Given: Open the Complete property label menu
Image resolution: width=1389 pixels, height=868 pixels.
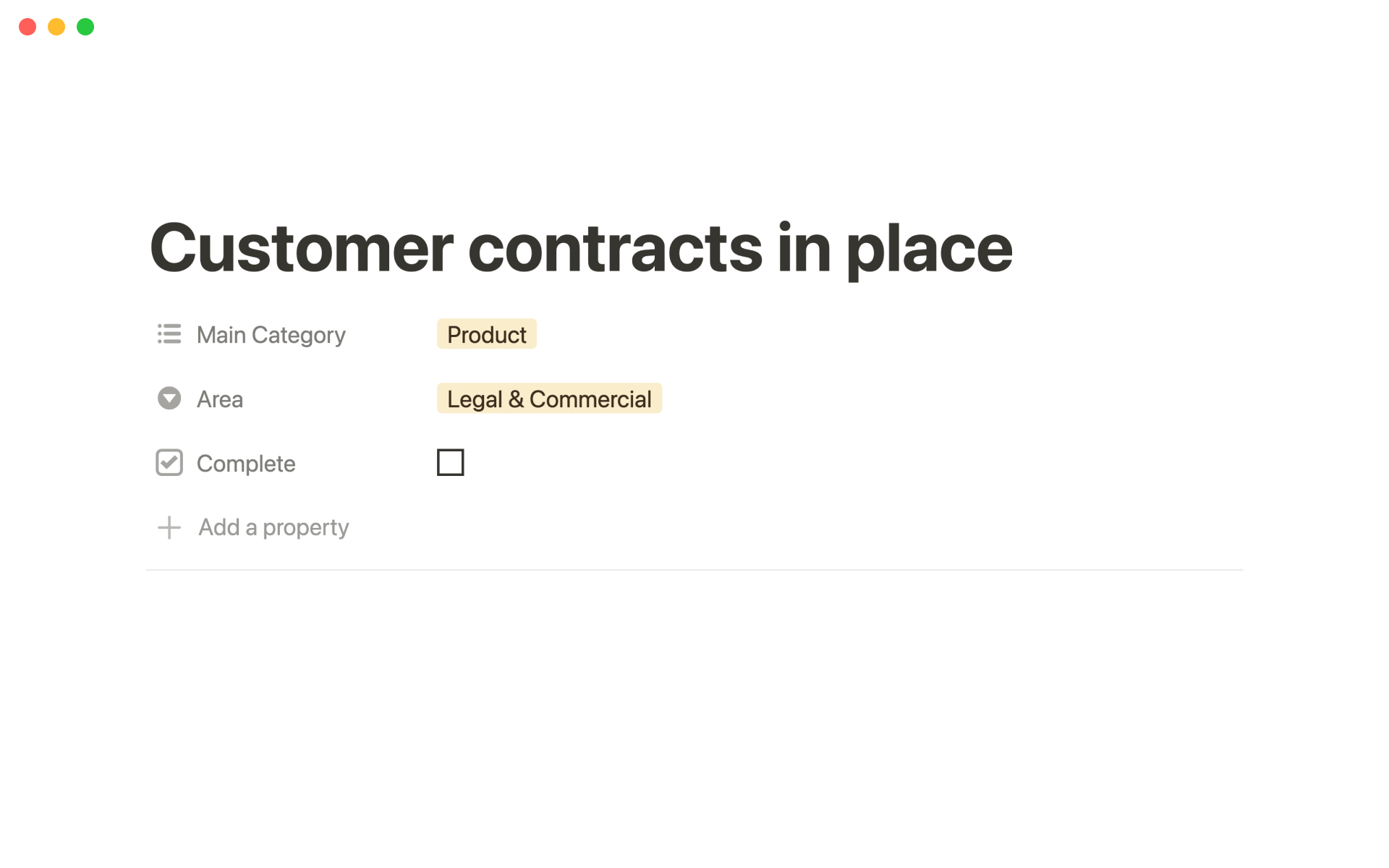Looking at the screenshot, I should coord(246,464).
